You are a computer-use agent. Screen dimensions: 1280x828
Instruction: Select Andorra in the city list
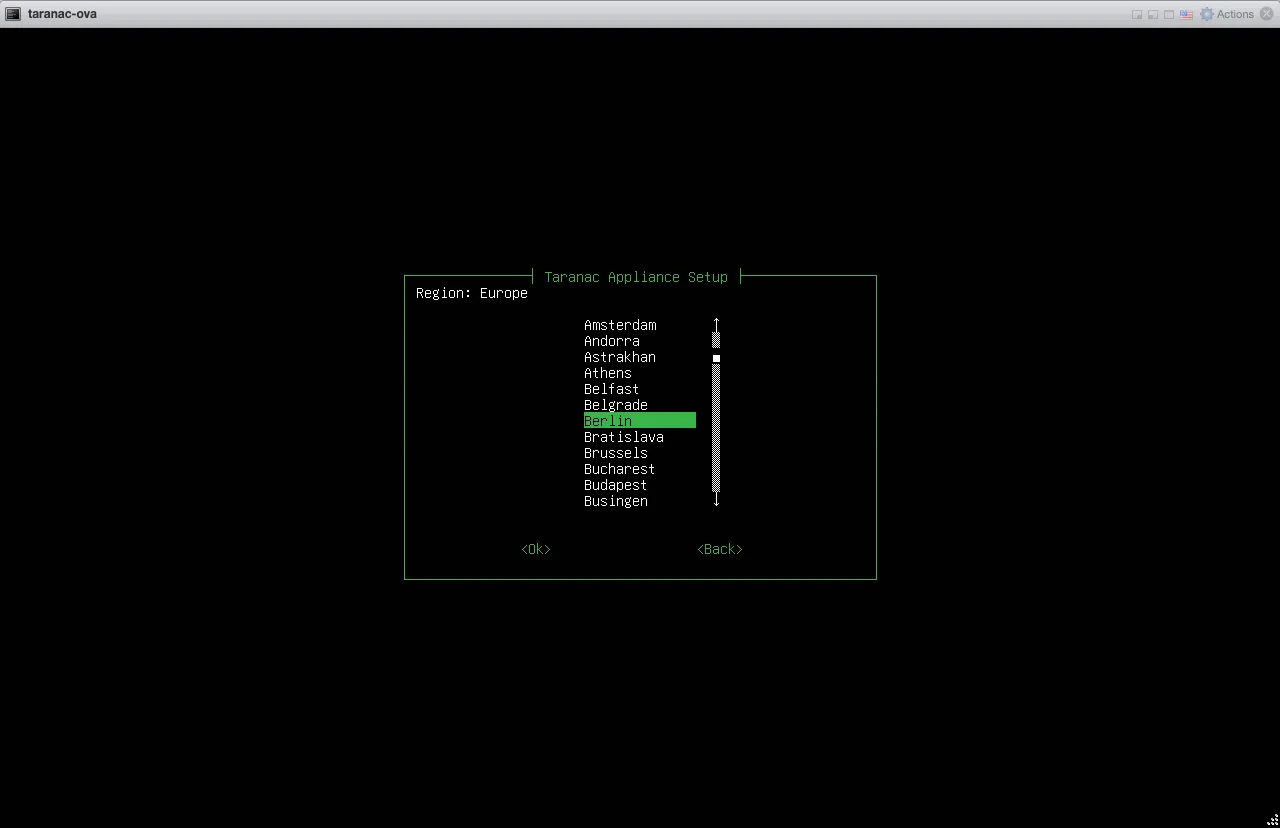pos(612,341)
